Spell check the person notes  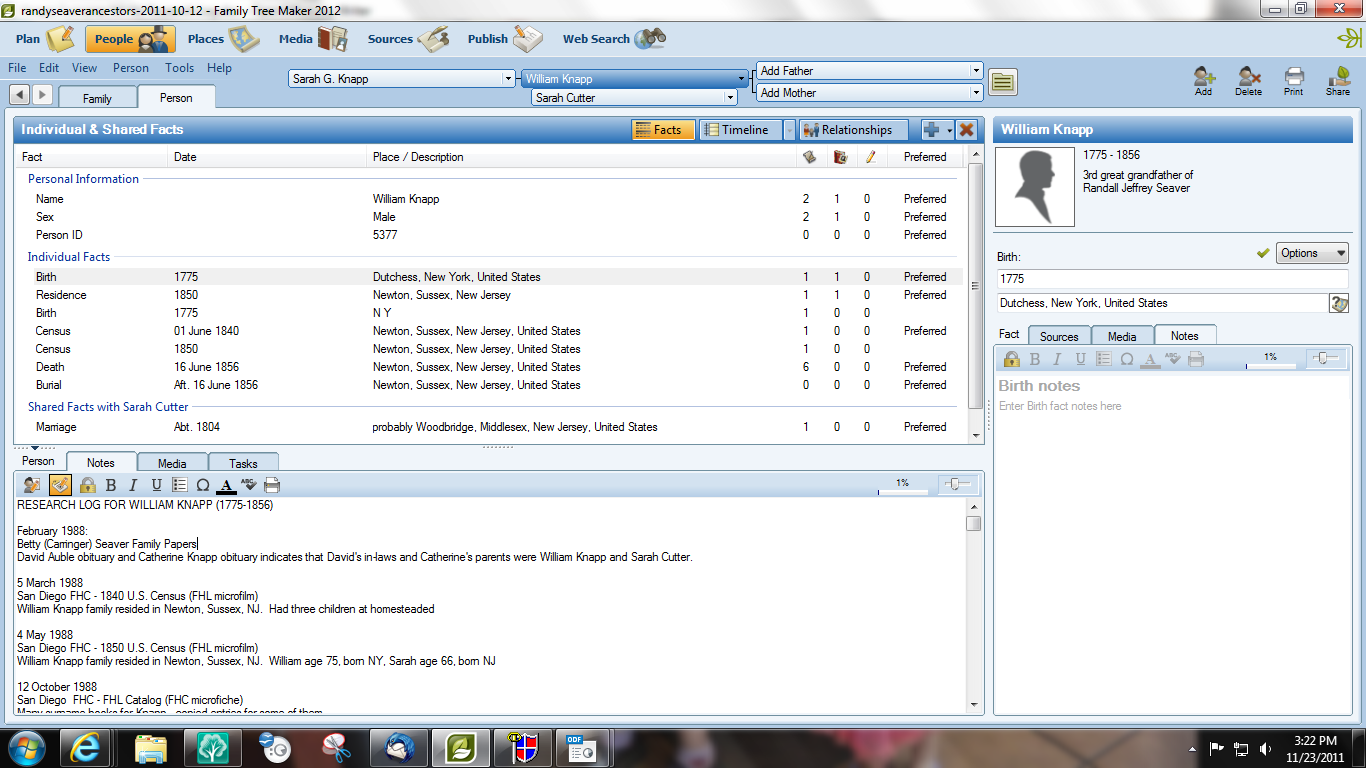coord(249,485)
